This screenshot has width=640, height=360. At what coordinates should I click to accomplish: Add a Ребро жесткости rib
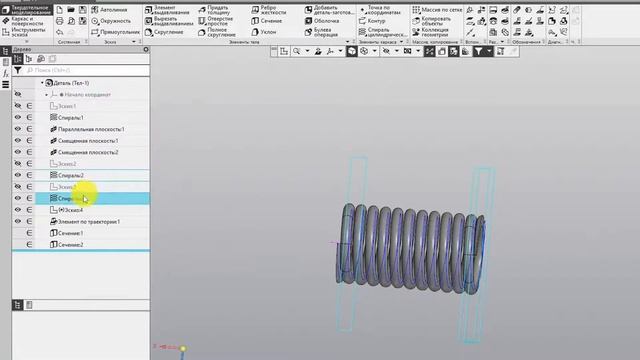(x=269, y=10)
